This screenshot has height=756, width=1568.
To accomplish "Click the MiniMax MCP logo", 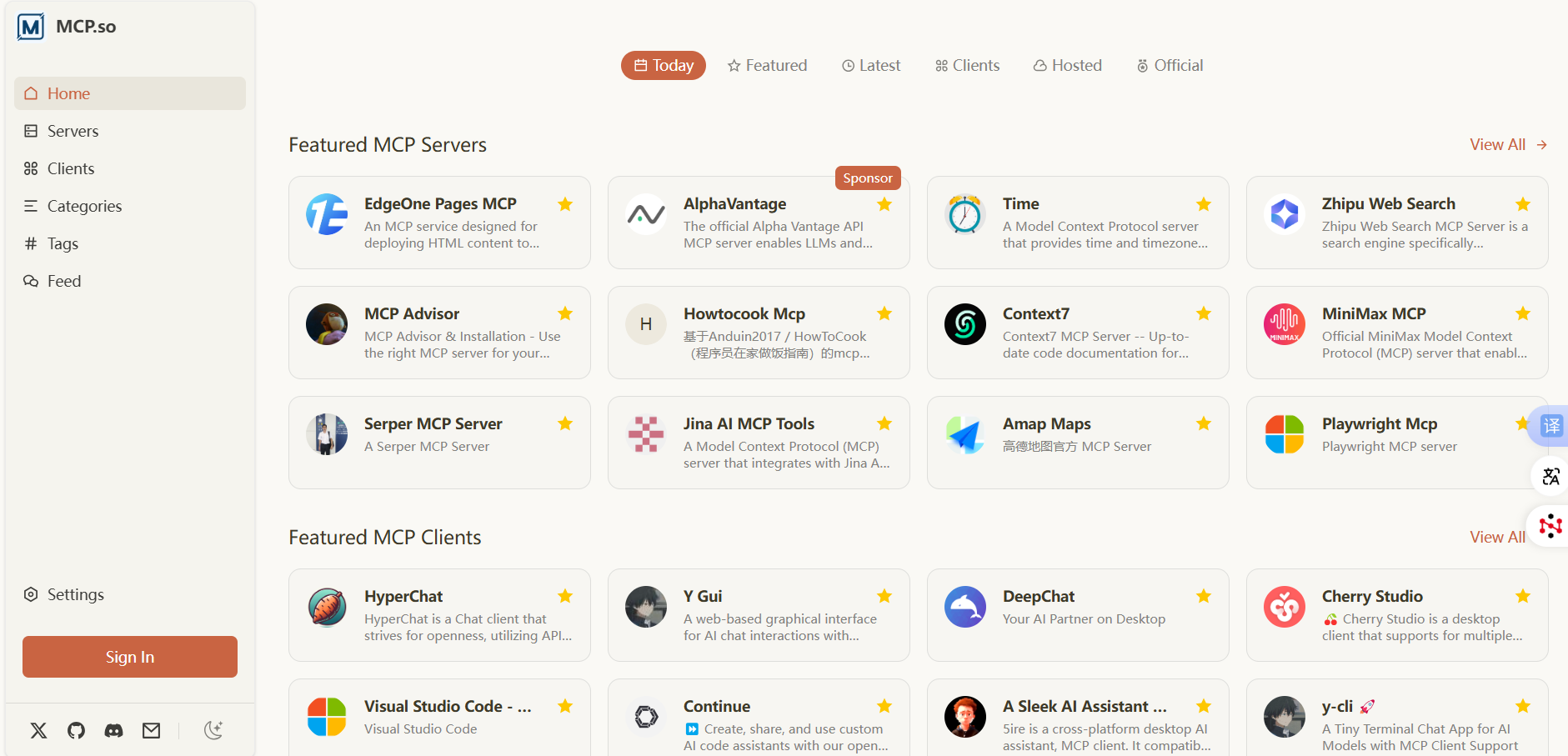I will coord(1285,324).
